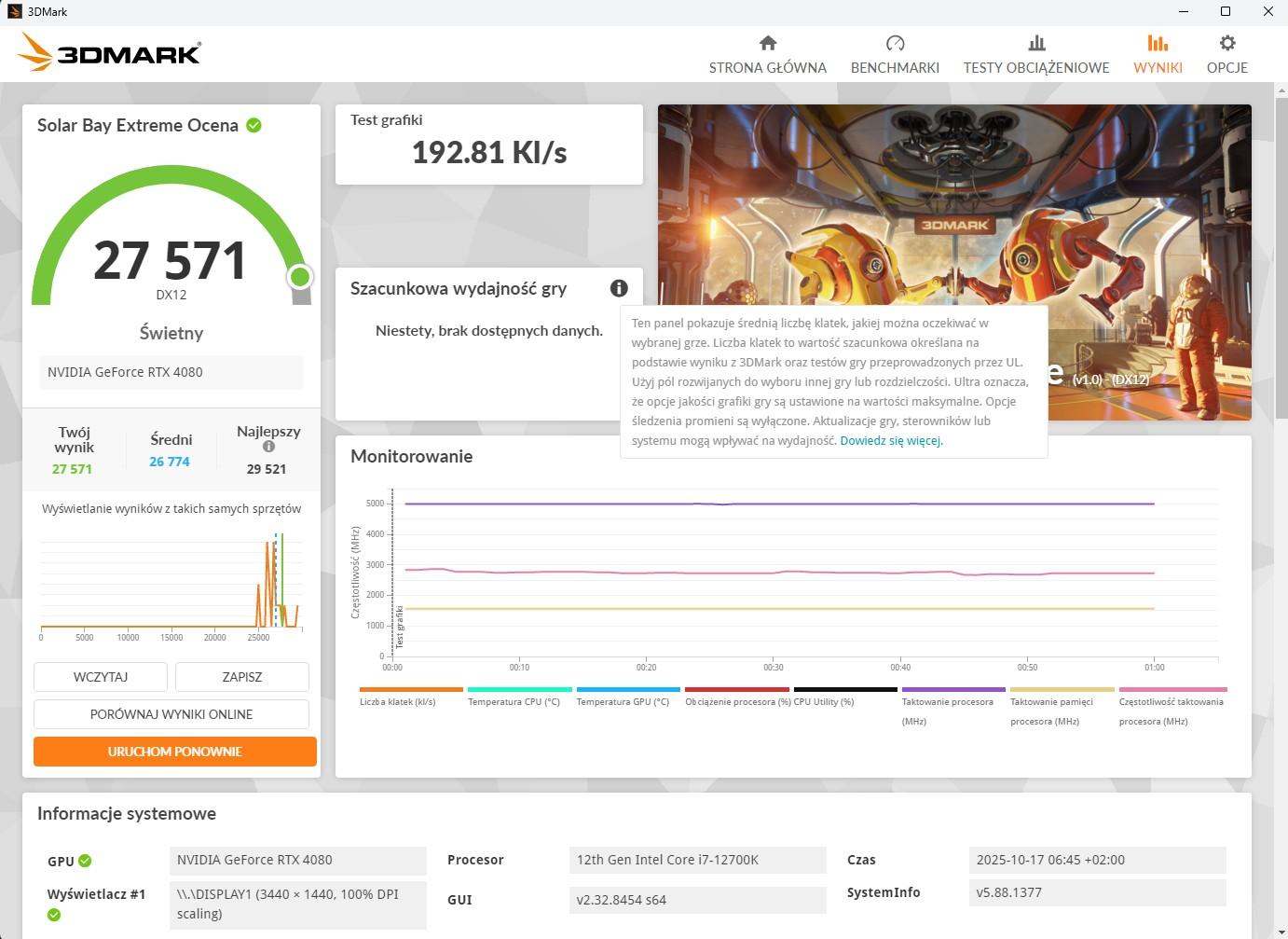Screen dimensions: 1288x939
Task: Toggle the Częstotliwość taktowania procesora legend series
Action: pyautogui.click(x=1172, y=707)
